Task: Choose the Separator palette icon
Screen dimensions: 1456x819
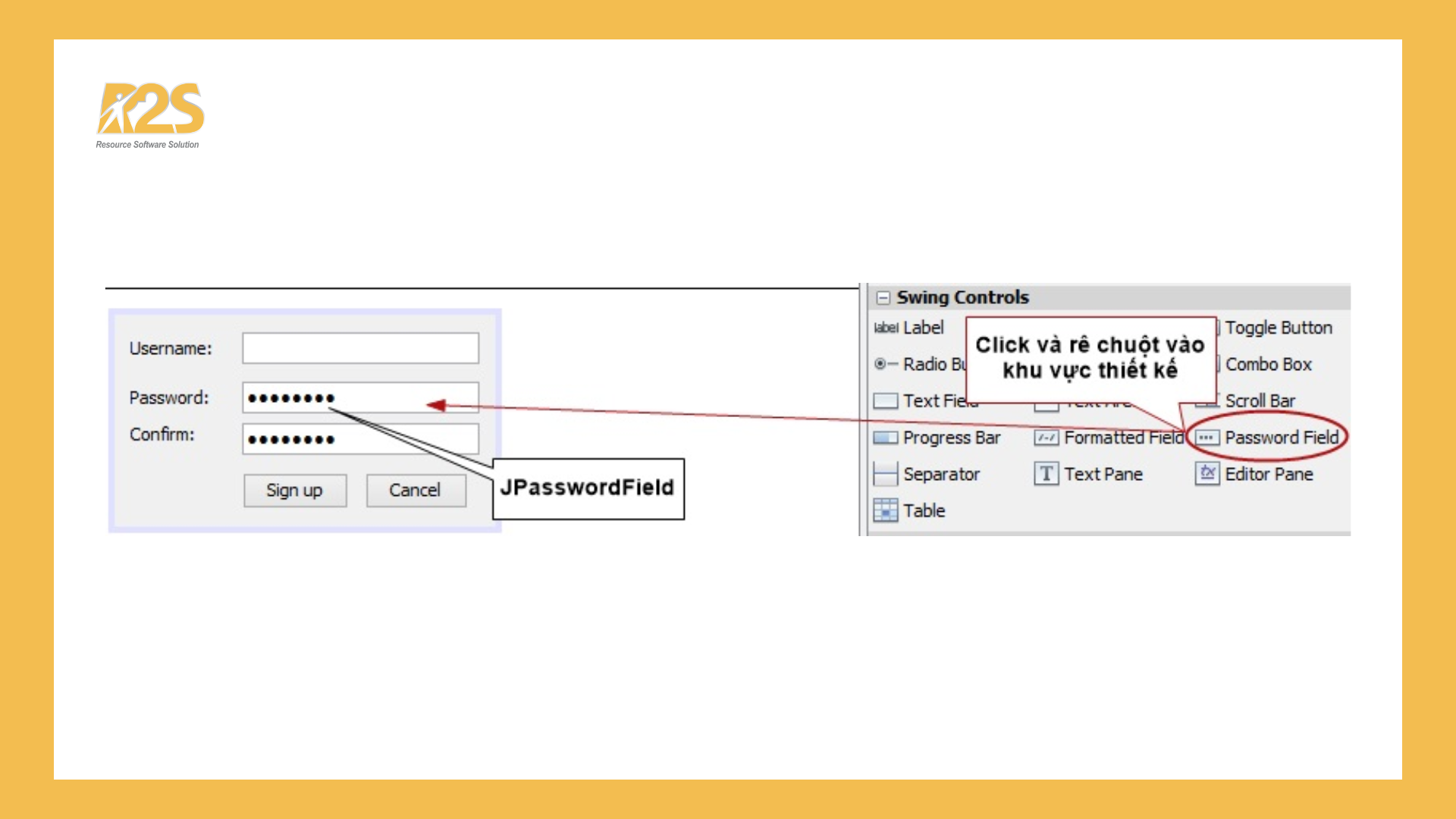Action: 885,474
